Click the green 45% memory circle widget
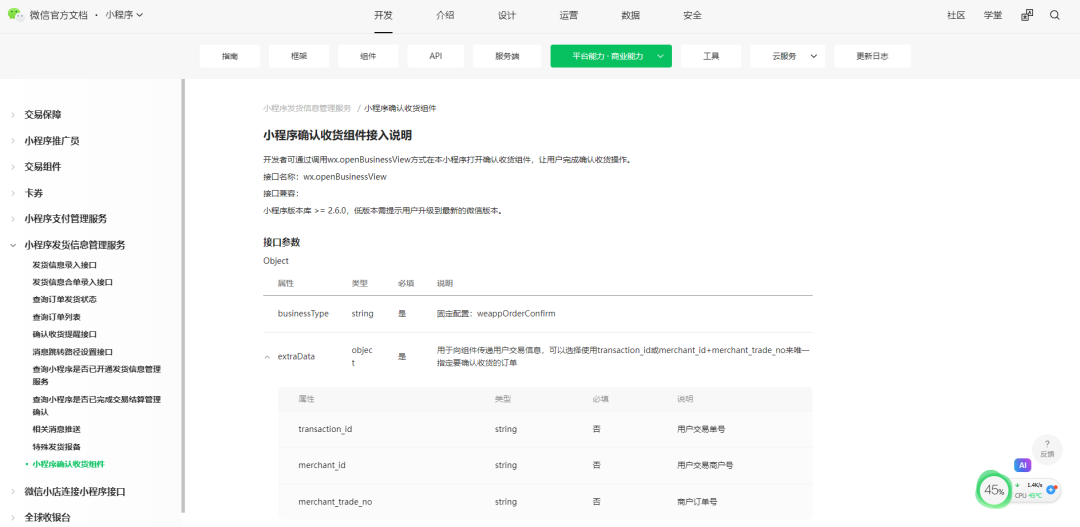The height and width of the screenshot is (527, 1080). 993,490
